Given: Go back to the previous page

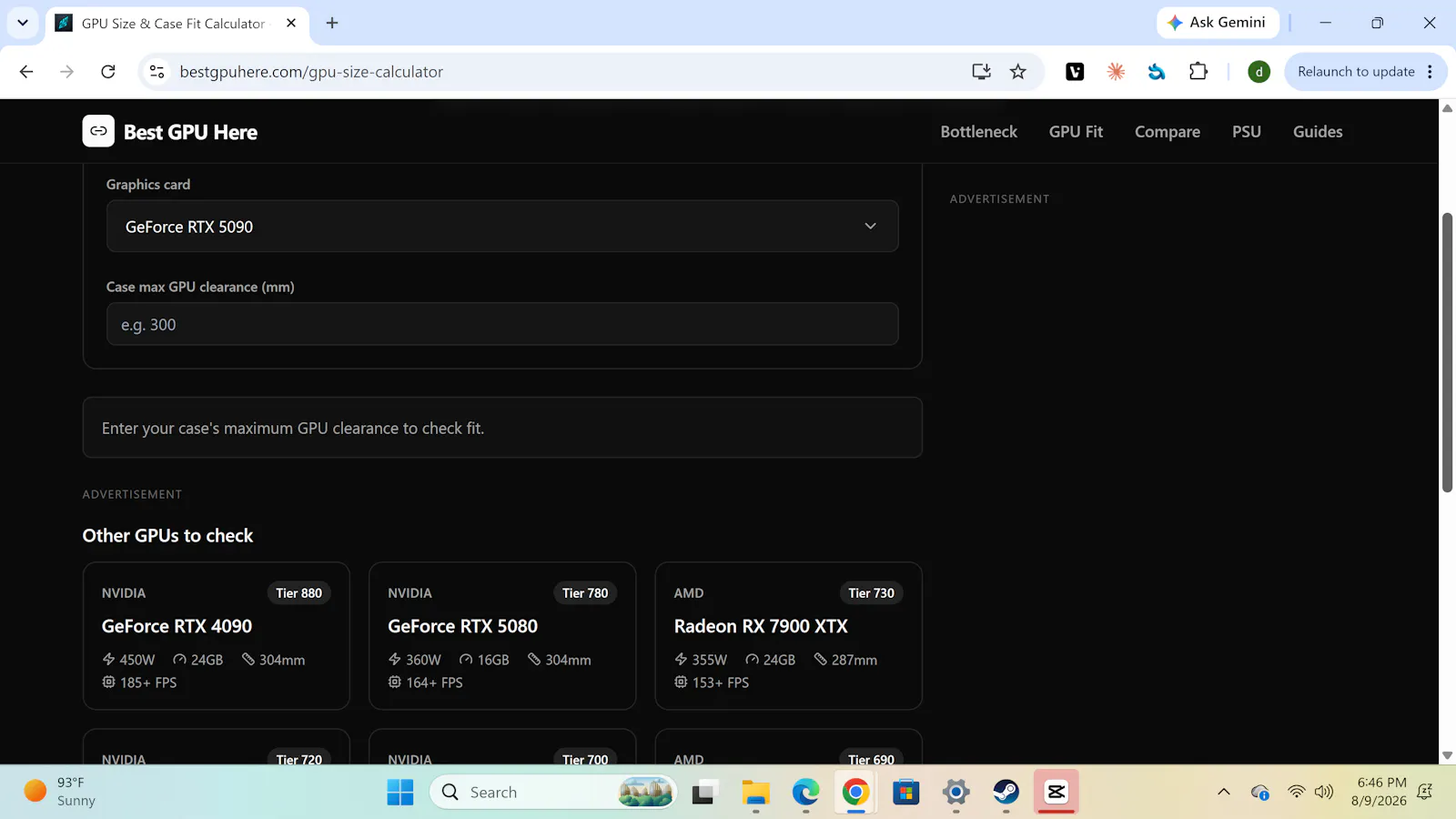Looking at the screenshot, I should tap(26, 71).
